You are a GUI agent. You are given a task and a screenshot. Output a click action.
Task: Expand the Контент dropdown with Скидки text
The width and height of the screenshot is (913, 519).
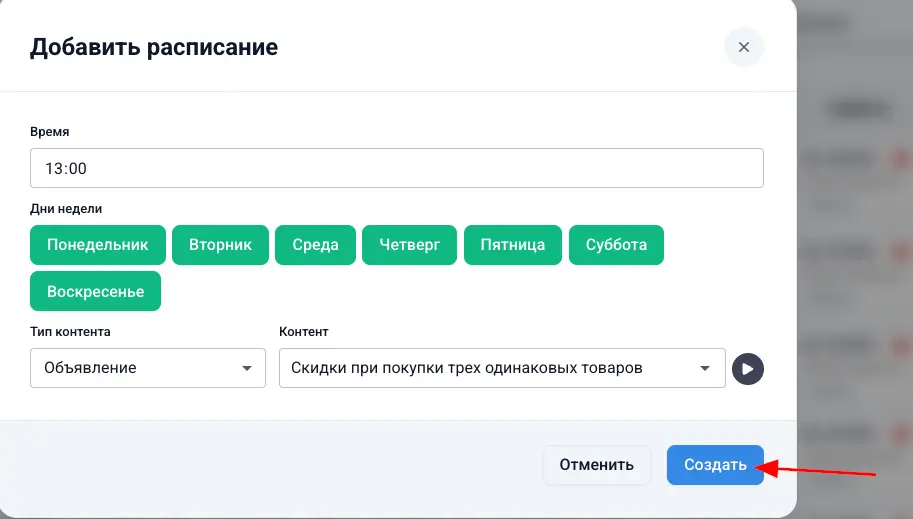[490, 368]
